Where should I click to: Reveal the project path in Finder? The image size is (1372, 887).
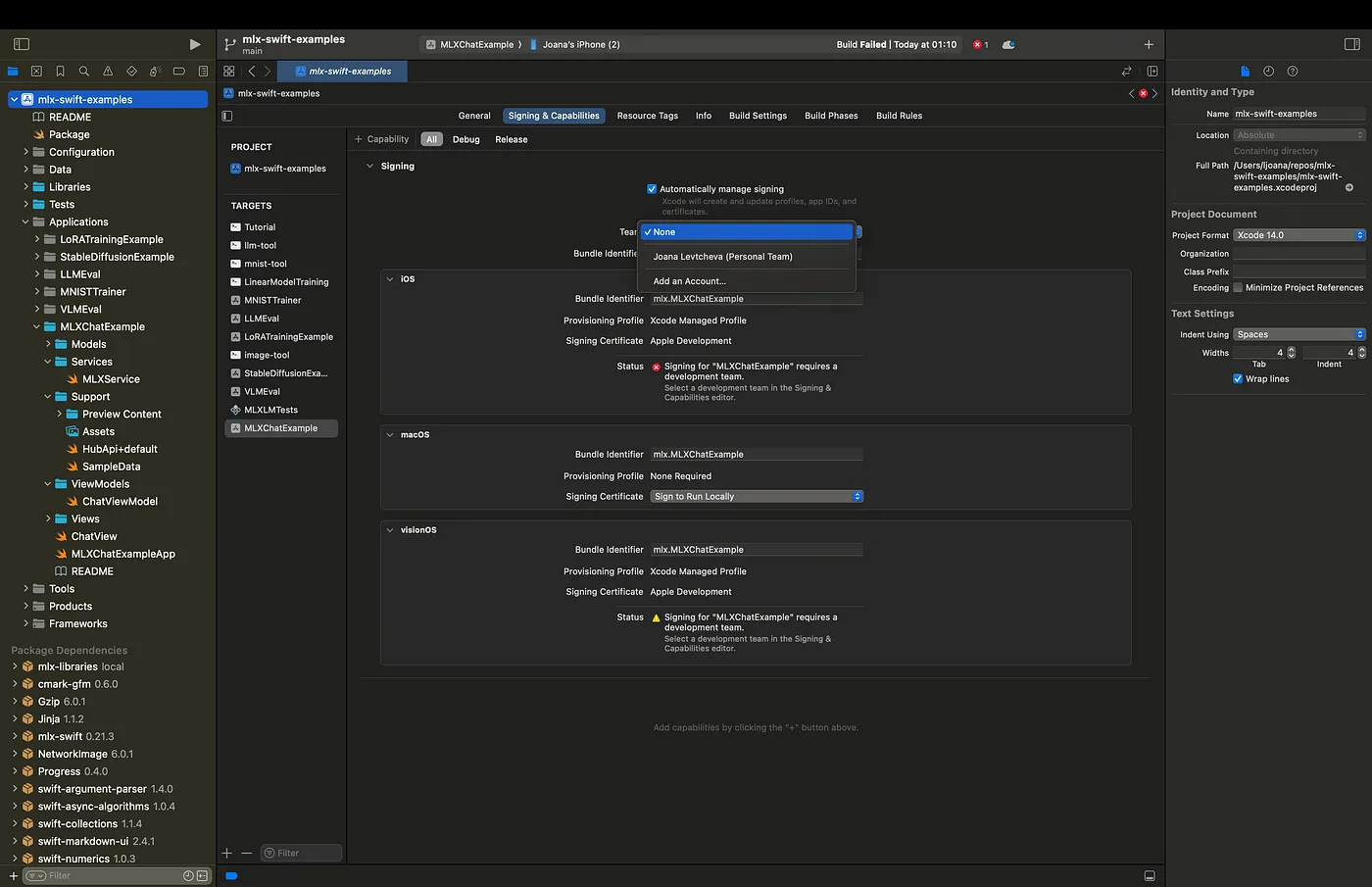pyautogui.click(x=1349, y=187)
